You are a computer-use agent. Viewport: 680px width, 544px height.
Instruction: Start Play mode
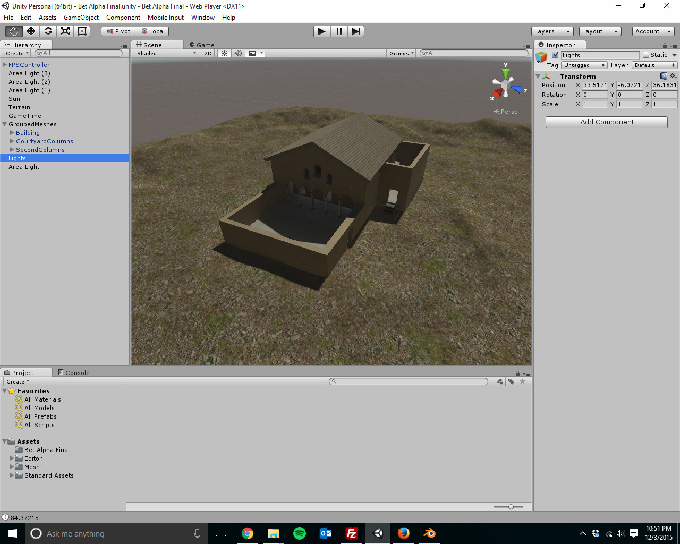pos(321,31)
